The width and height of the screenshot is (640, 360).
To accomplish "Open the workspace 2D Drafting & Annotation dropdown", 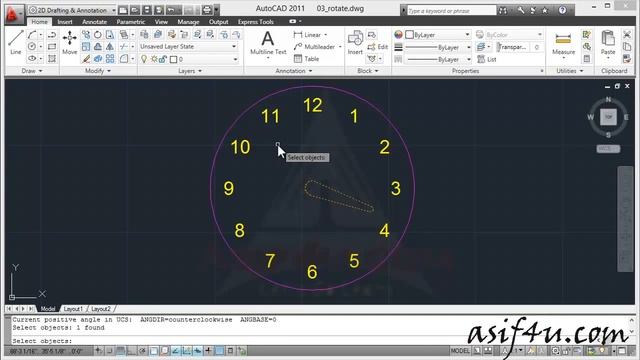I will [72, 10].
